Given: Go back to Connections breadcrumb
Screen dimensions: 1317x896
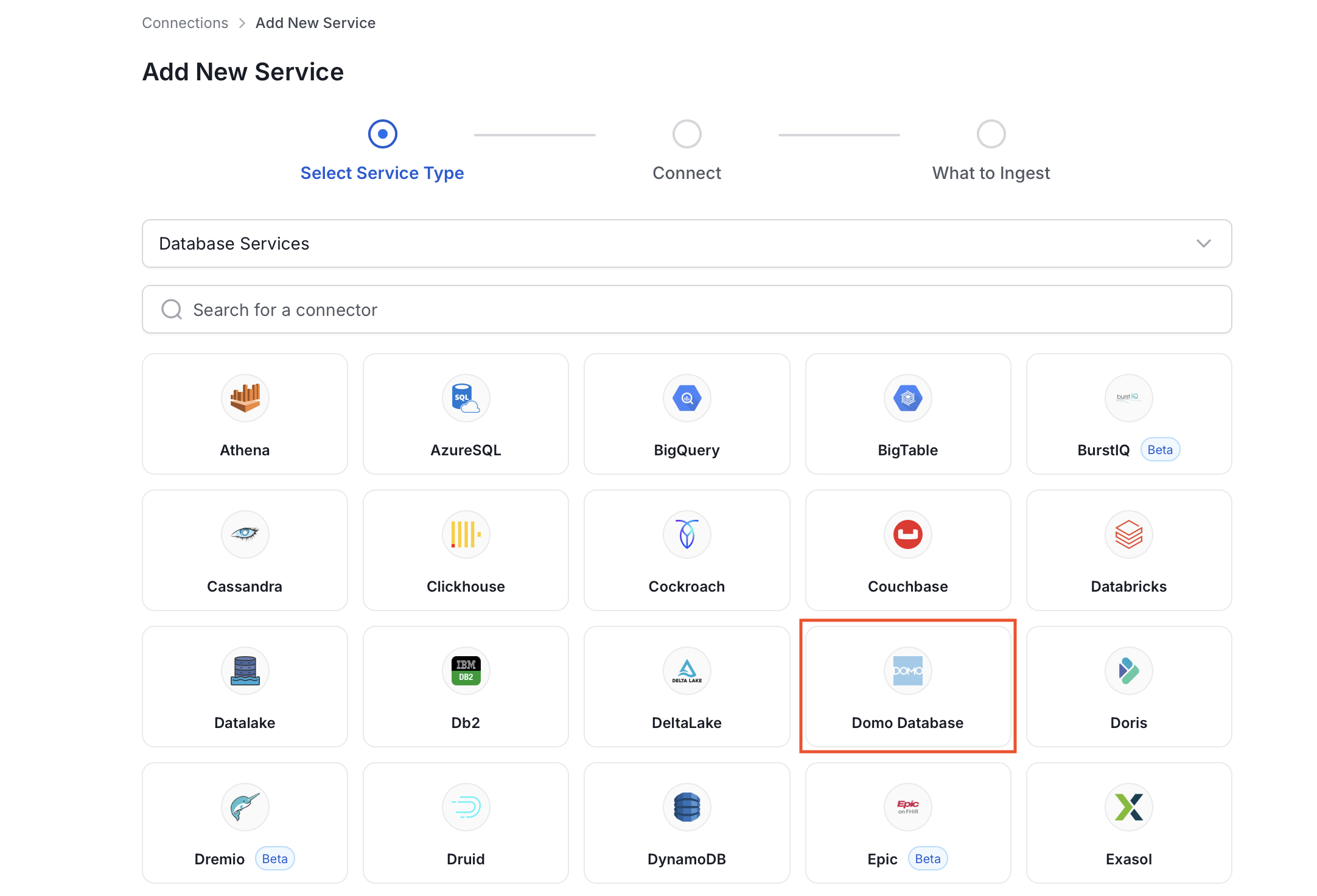Looking at the screenshot, I should pyautogui.click(x=185, y=23).
